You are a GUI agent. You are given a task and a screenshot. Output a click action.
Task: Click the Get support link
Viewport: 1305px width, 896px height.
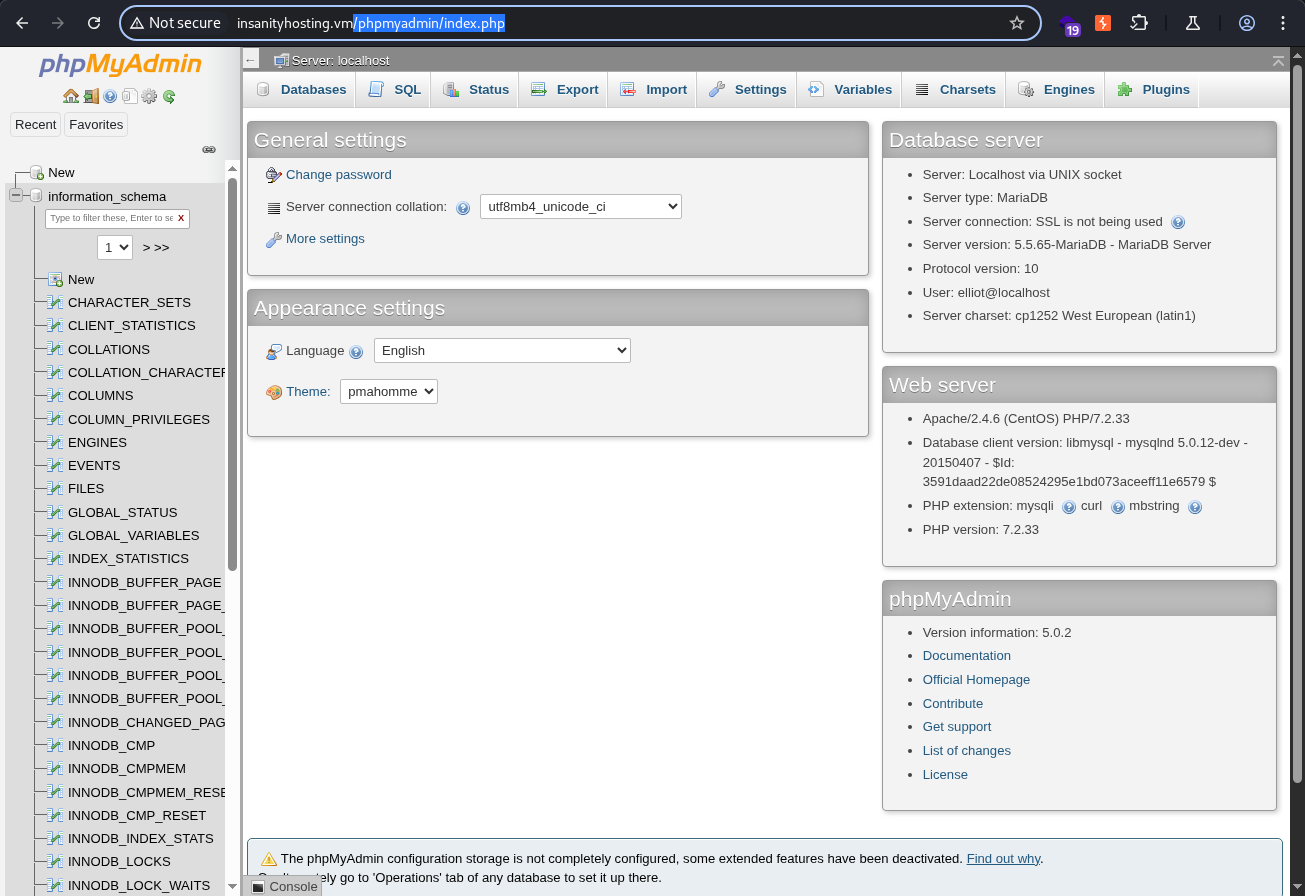[x=957, y=727]
